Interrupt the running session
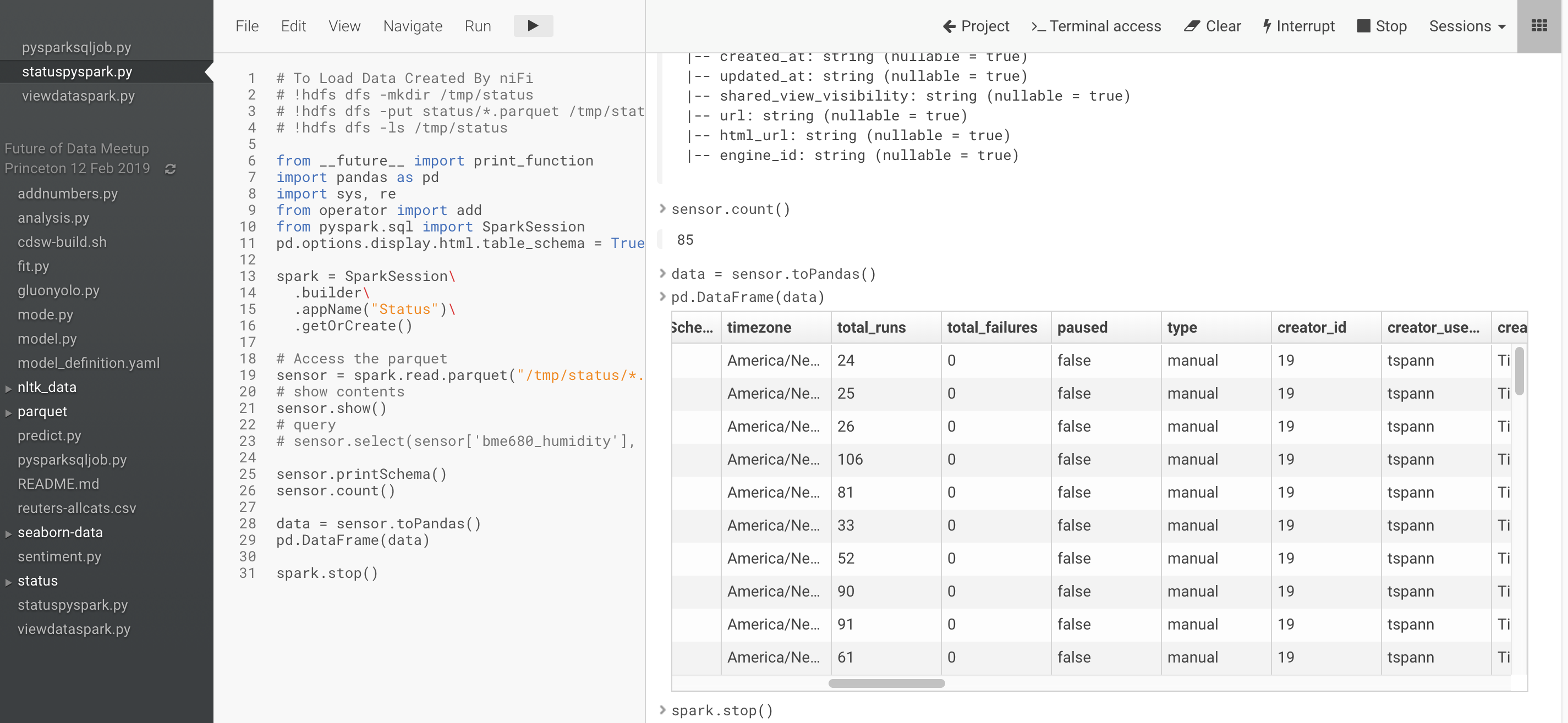This screenshot has height=723, width=1568. [x=1298, y=26]
